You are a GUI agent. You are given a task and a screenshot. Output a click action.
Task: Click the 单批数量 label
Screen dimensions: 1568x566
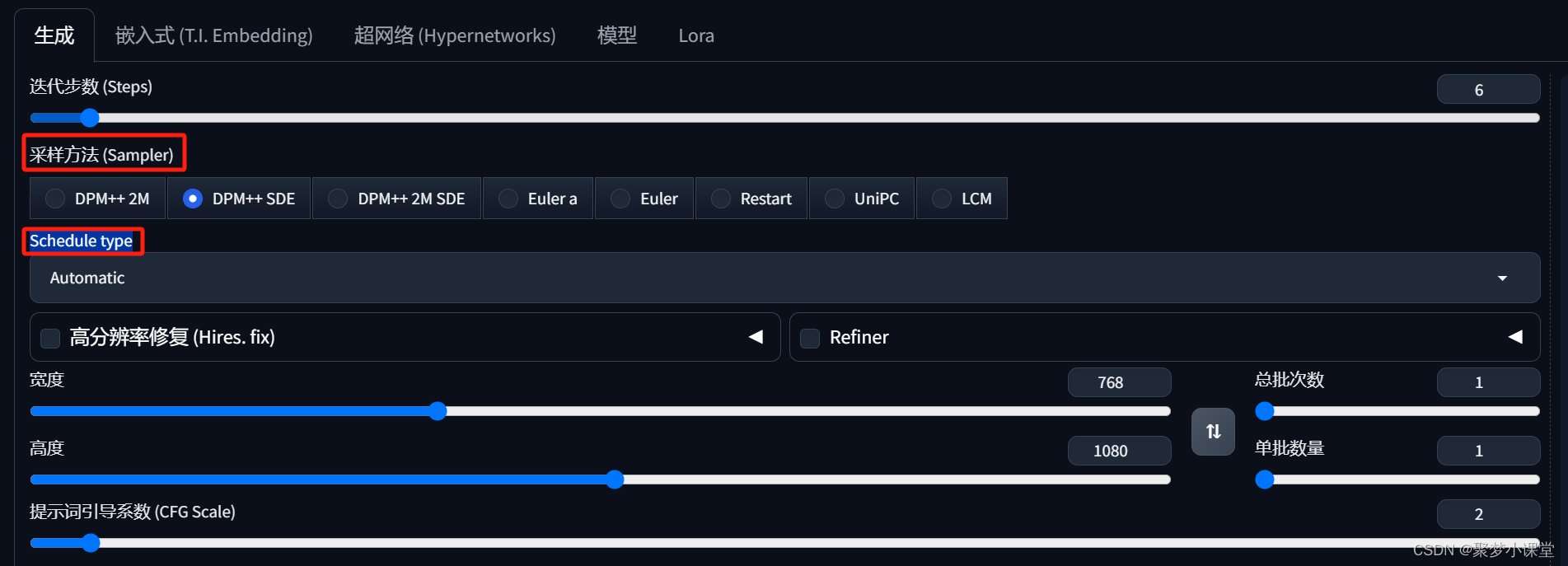[x=1290, y=448]
